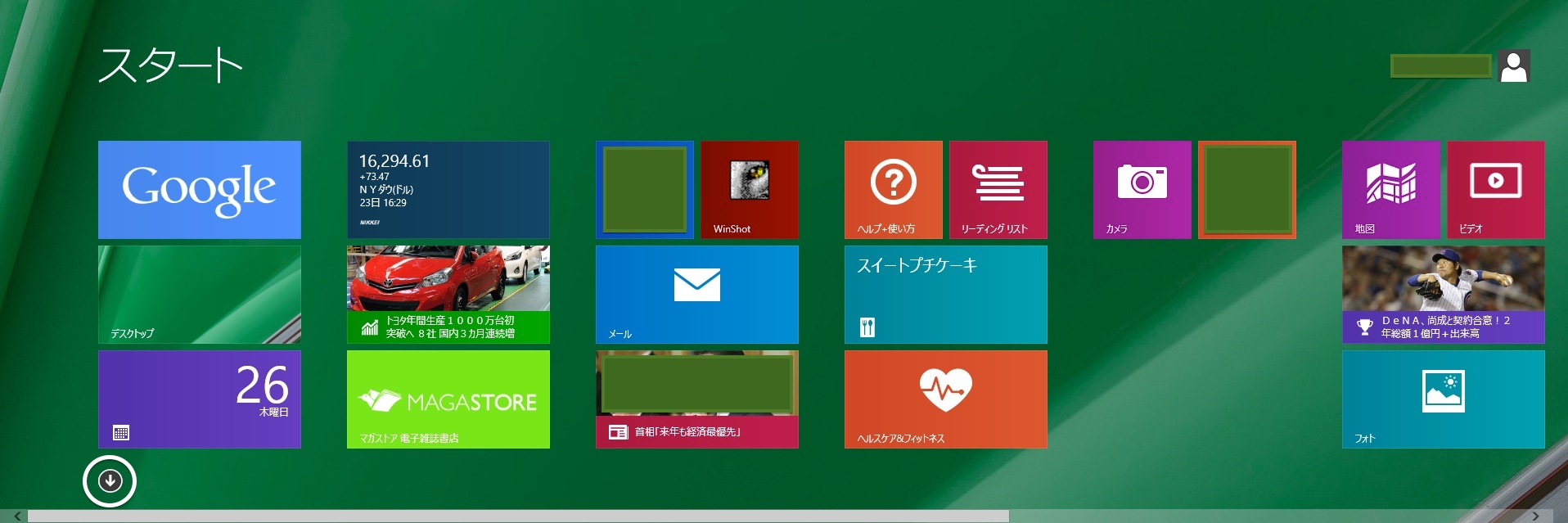Launch the カメラ tile
This screenshot has width=1568, height=523.
[x=1142, y=190]
